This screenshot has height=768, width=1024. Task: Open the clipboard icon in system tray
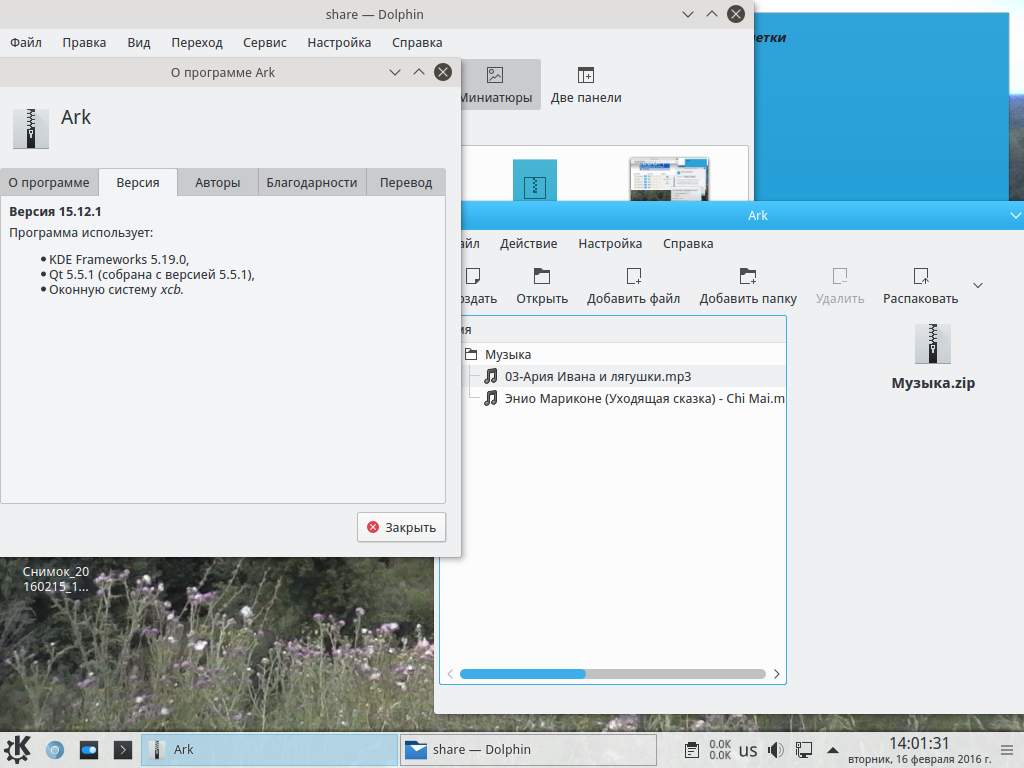click(691, 750)
